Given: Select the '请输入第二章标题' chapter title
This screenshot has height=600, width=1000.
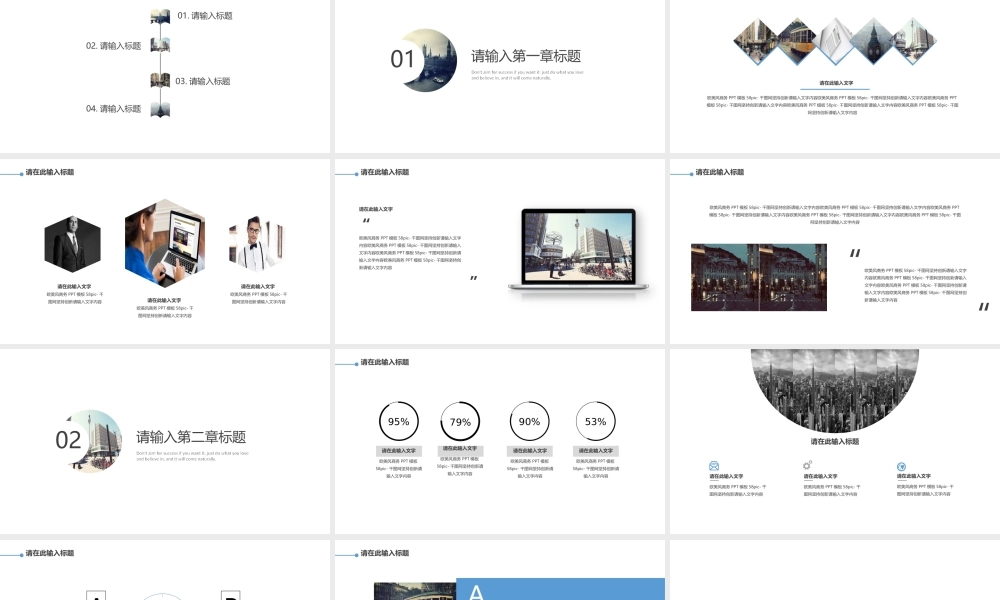Looking at the screenshot, I should 191,437.
